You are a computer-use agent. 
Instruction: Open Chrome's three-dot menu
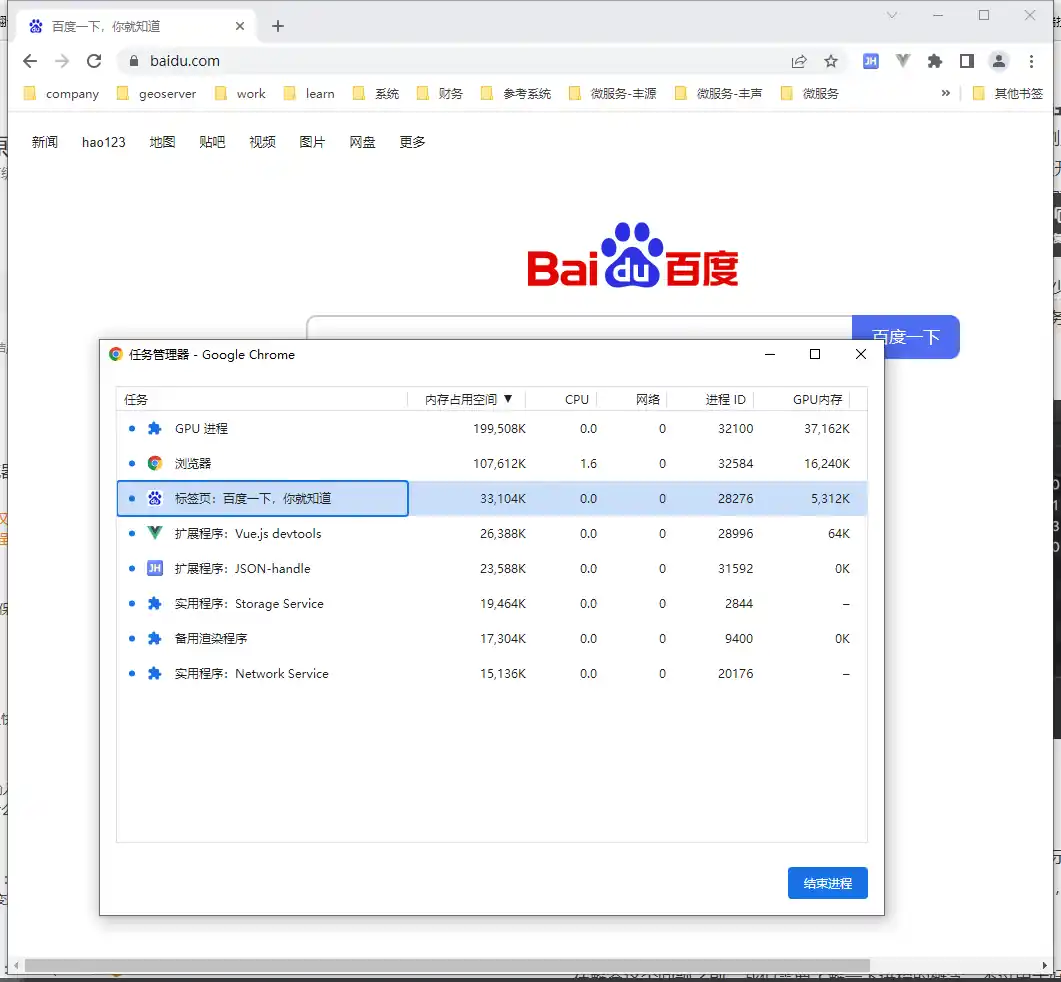[1031, 61]
